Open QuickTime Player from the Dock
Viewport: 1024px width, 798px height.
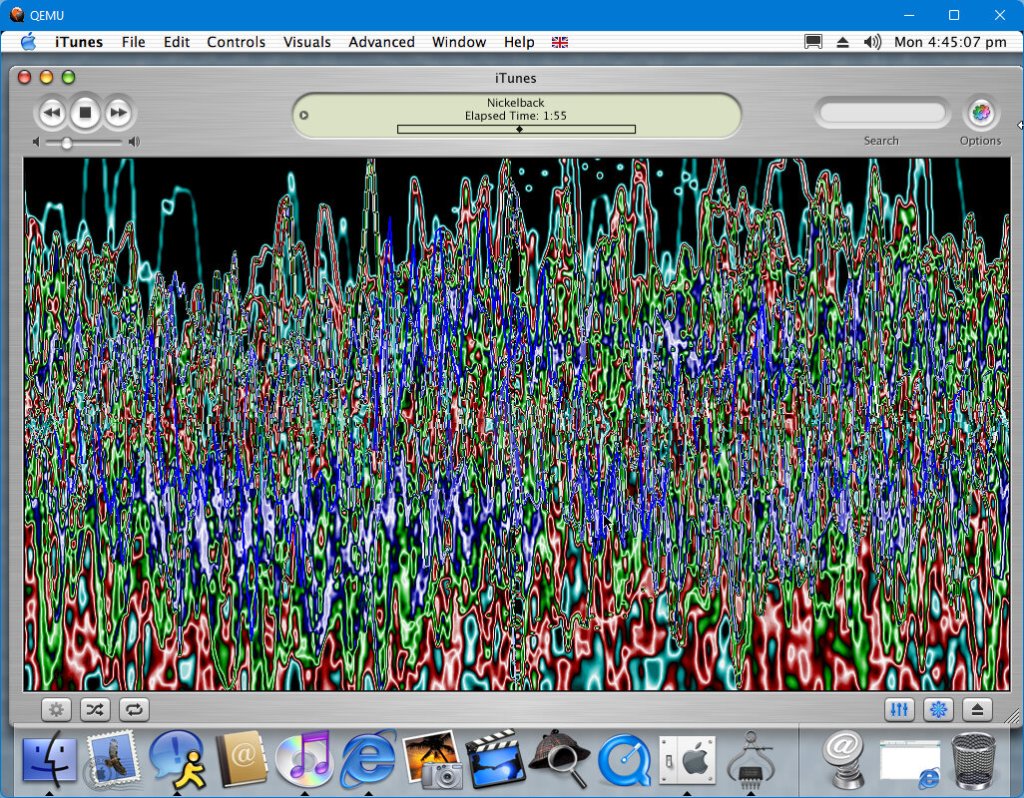624,761
